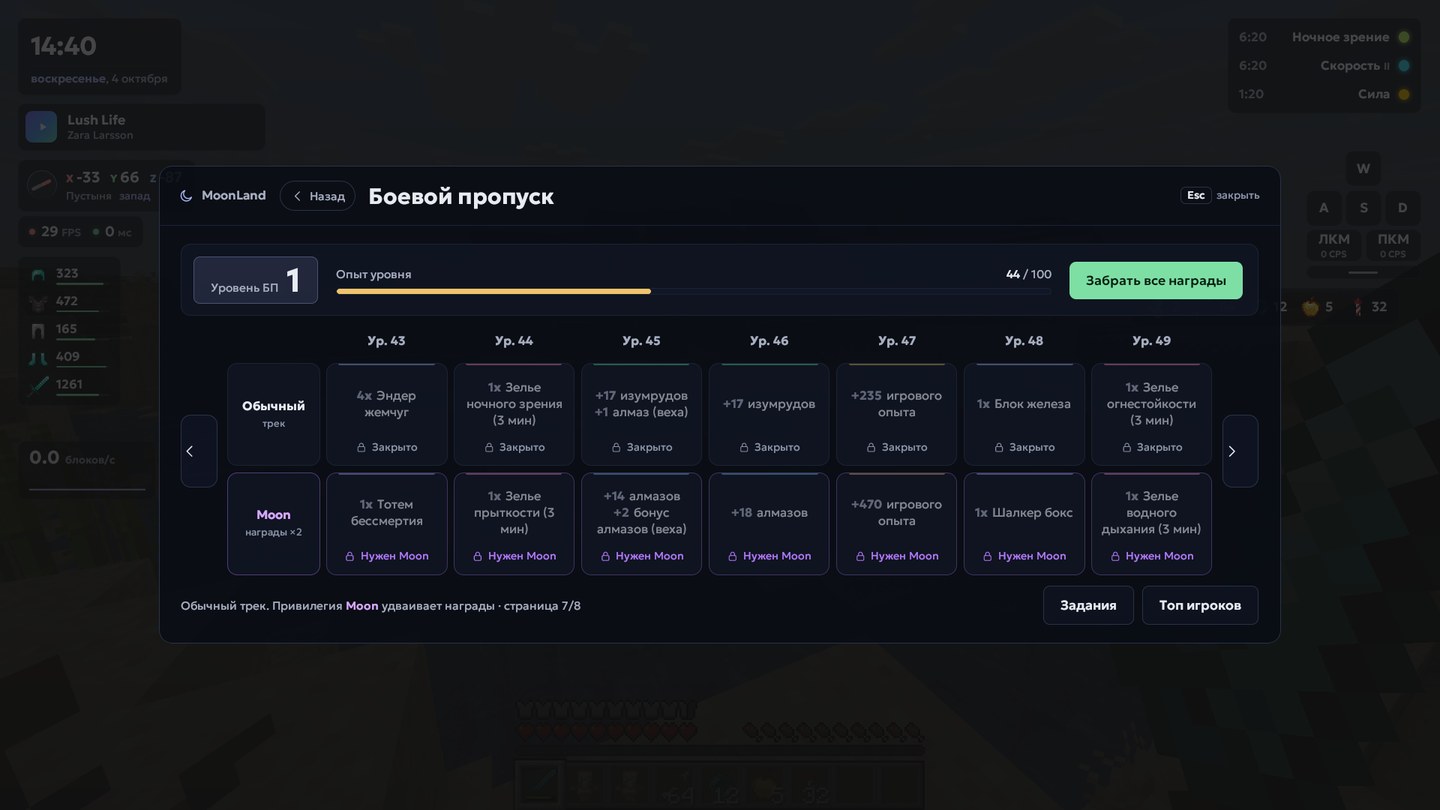
Task: Open the Задания button
Action: click(x=1088, y=605)
